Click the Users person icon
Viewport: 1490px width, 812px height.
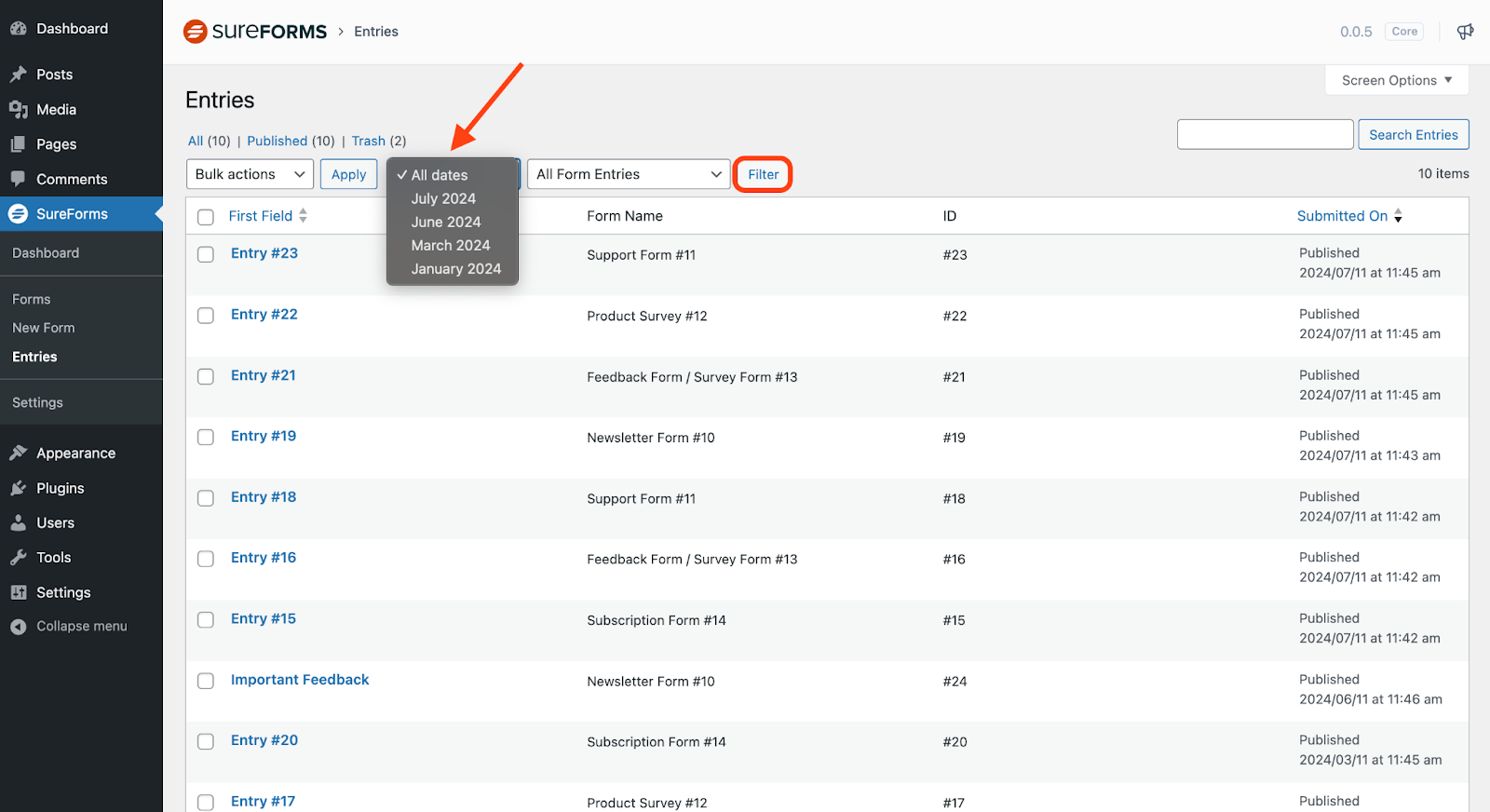(18, 523)
